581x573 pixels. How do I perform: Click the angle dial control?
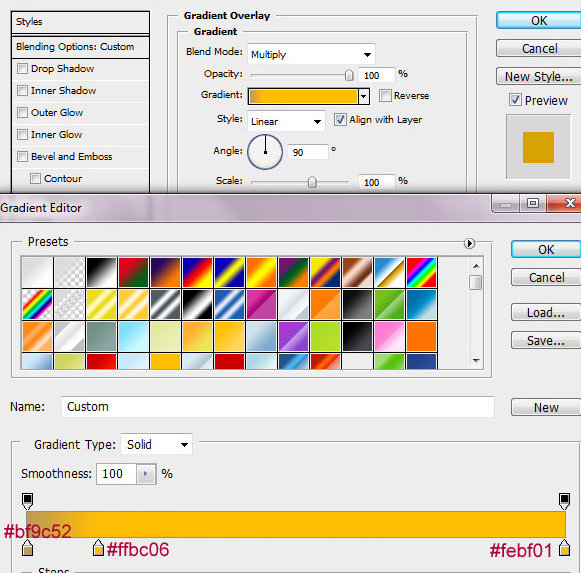[265, 152]
